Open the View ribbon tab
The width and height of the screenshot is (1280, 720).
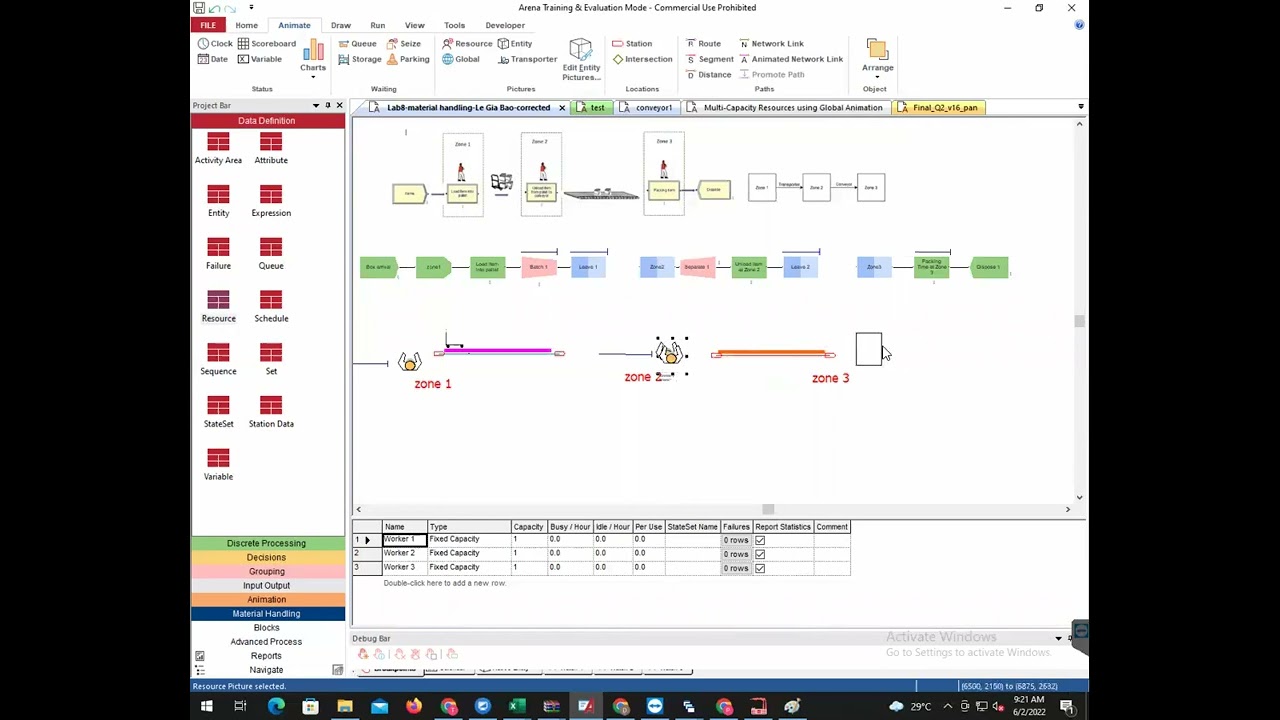tap(414, 25)
